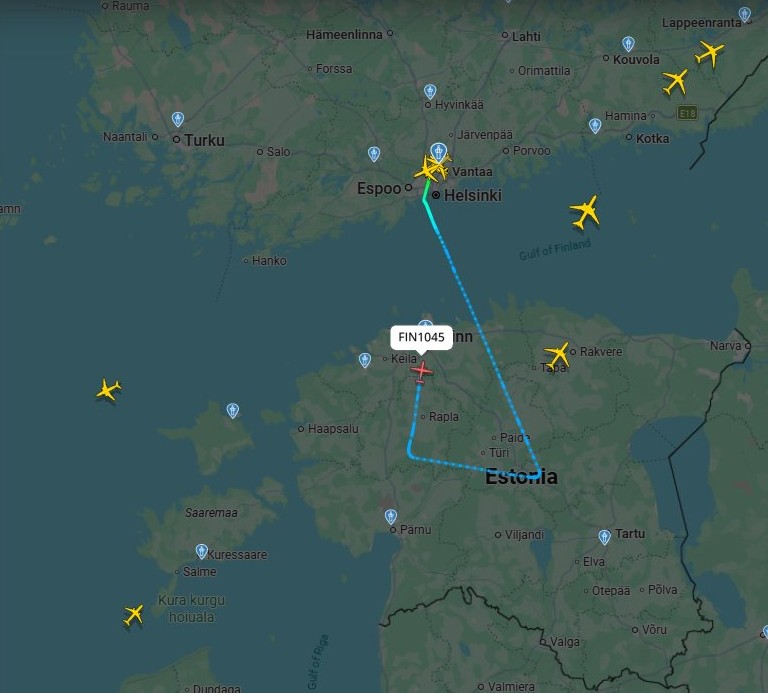Click the FIN1045 callsign label
Screen dimensions: 768x693
coord(421,337)
